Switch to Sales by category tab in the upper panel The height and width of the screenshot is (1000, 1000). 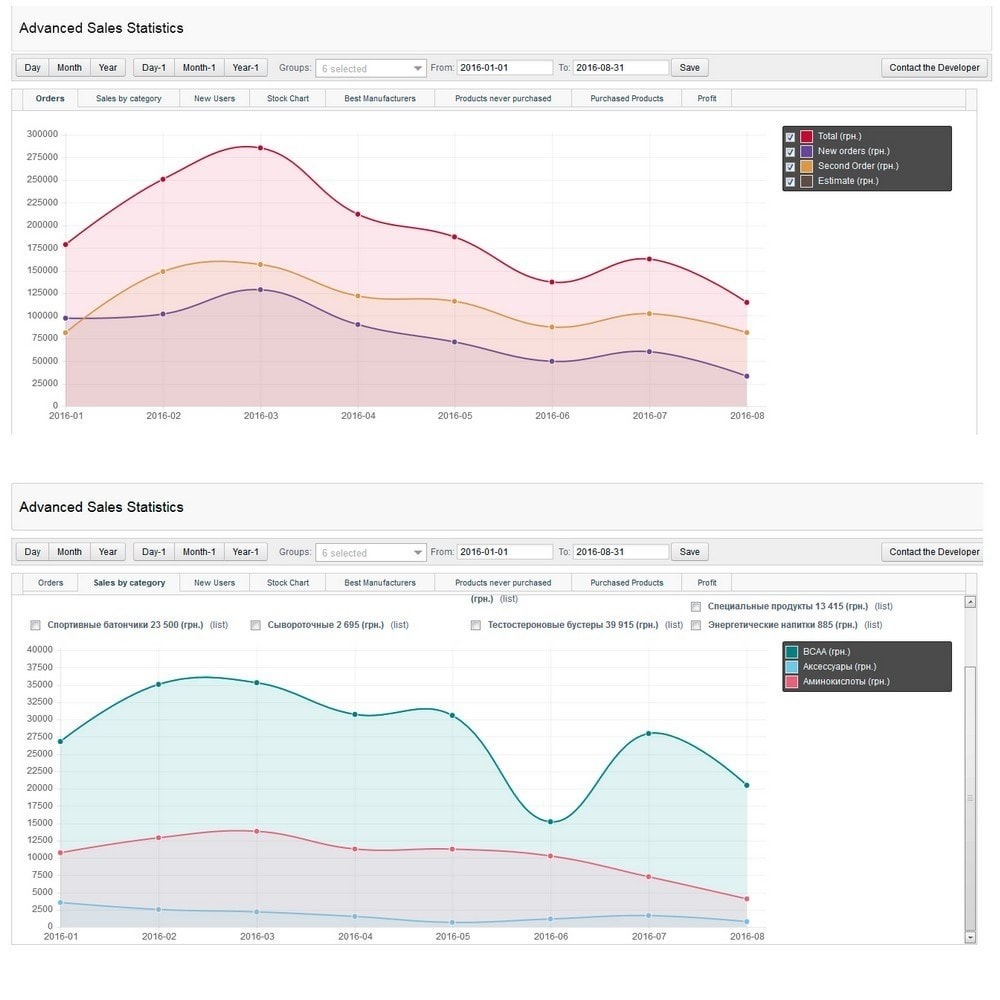click(129, 98)
